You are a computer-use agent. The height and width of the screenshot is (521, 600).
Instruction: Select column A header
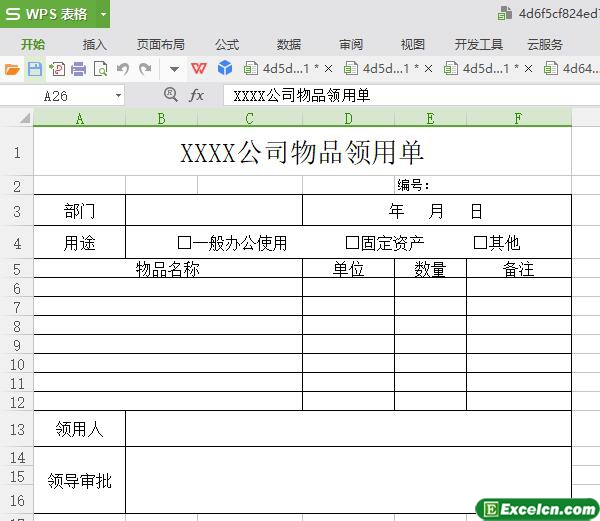tap(80, 119)
